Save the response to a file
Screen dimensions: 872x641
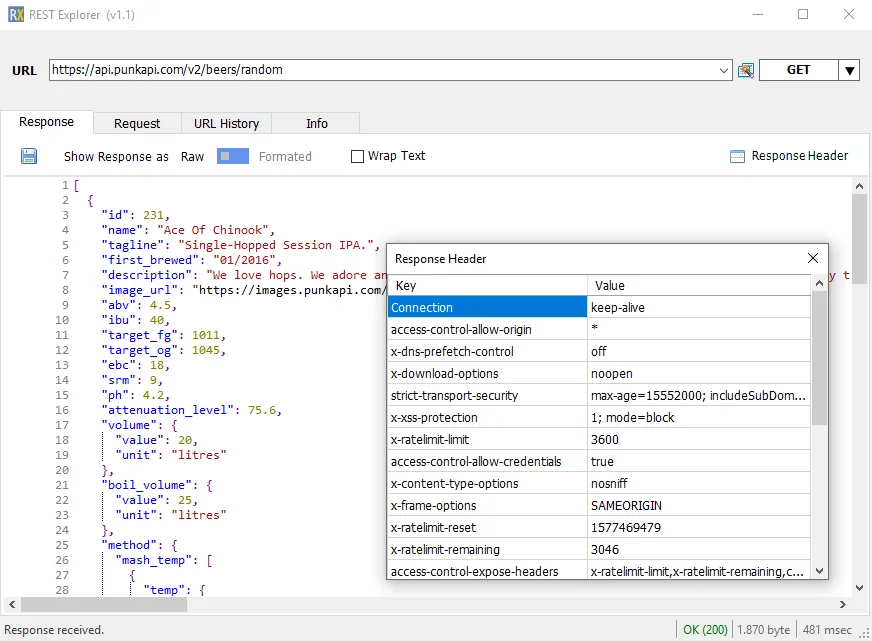[x=28, y=155]
